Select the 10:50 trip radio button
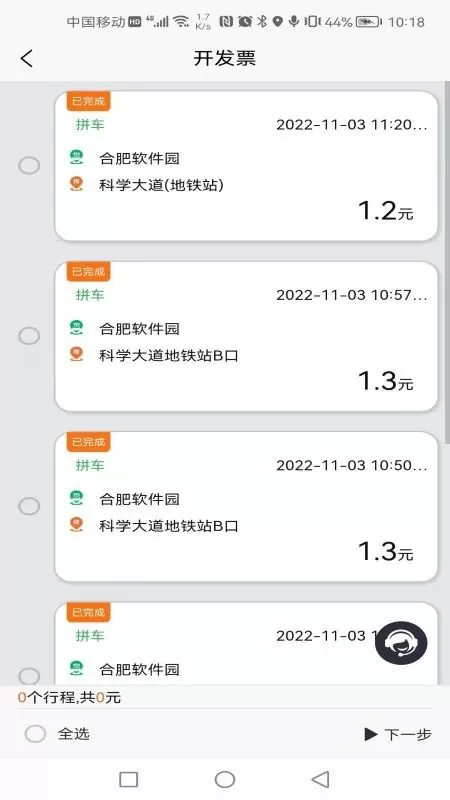450x800 pixels. click(29, 506)
